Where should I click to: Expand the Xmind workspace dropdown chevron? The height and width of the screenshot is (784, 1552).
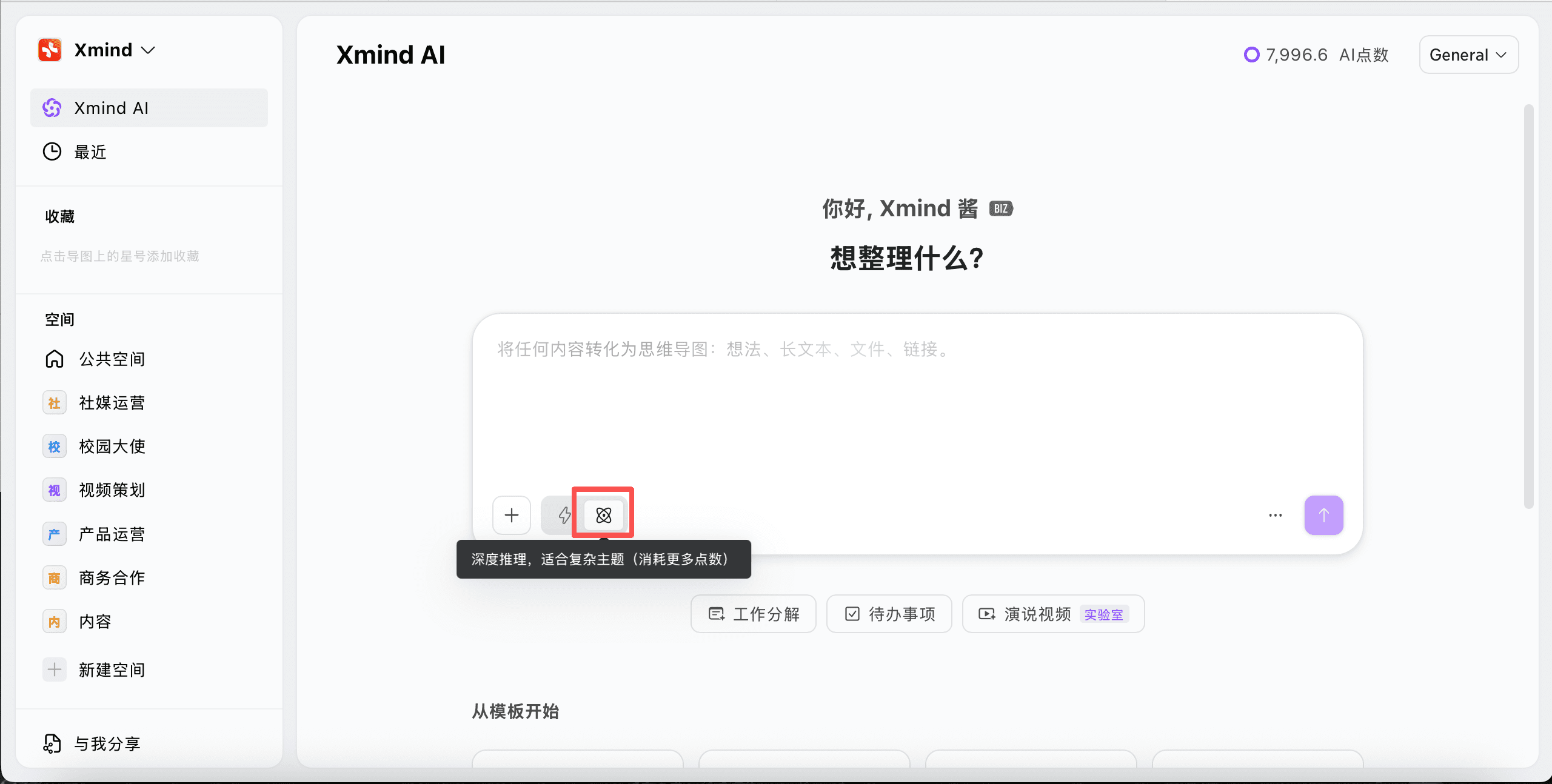[x=148, y=50]
